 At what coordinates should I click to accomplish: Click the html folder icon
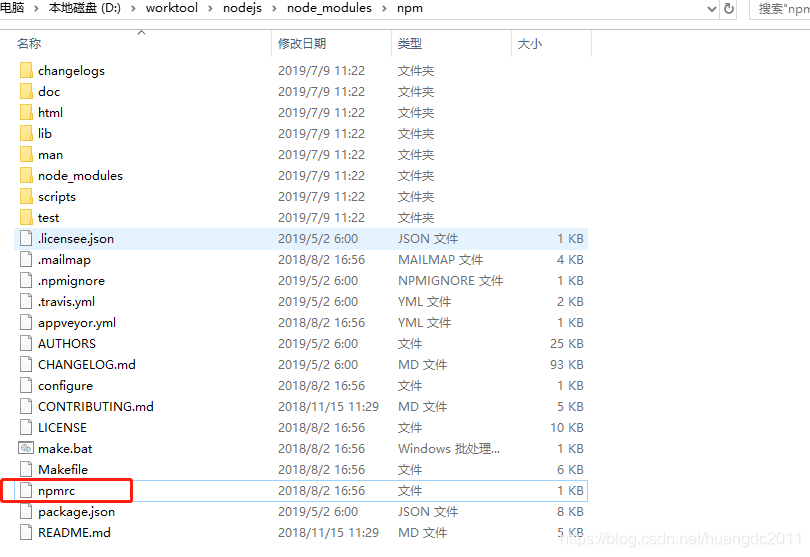(26, 113)
